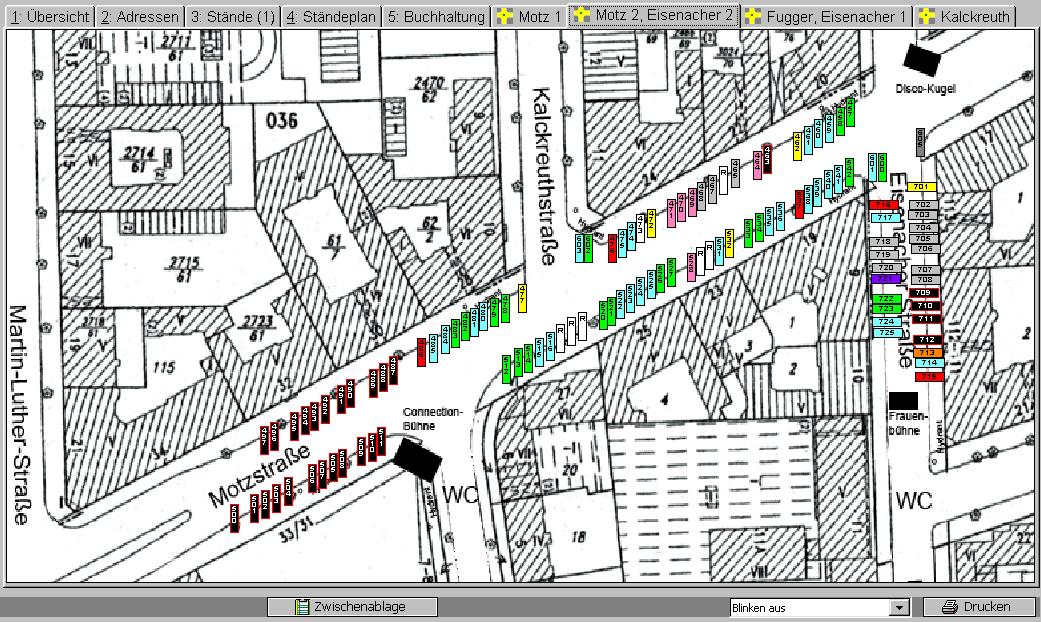
Task: Click the light blue stand 717
Action: coord(885,217)
